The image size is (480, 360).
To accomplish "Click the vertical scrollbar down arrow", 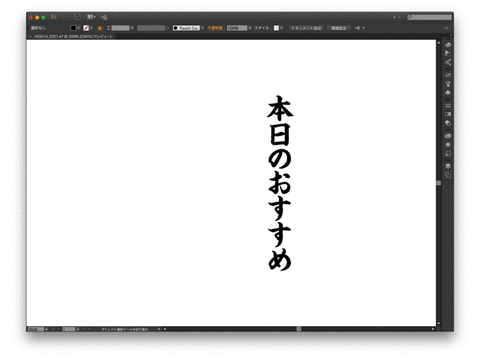I will (439, 323).
